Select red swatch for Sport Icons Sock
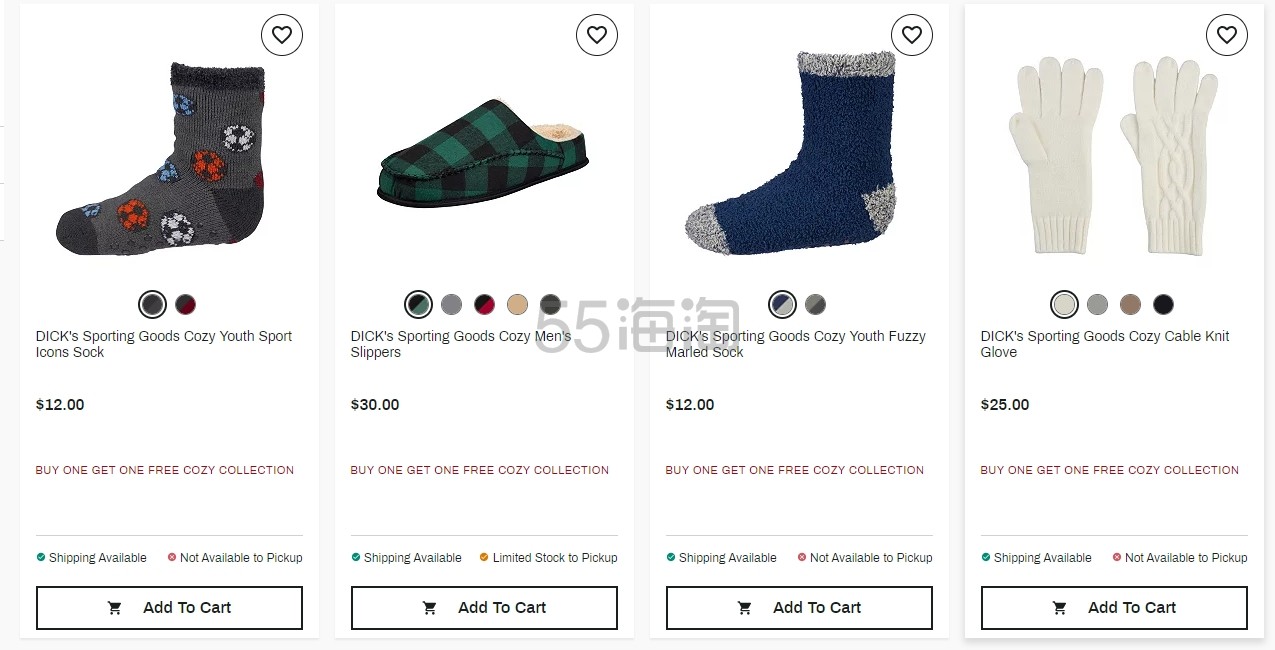The width and height of the screenshot is (1275, 650). point(186,304)
